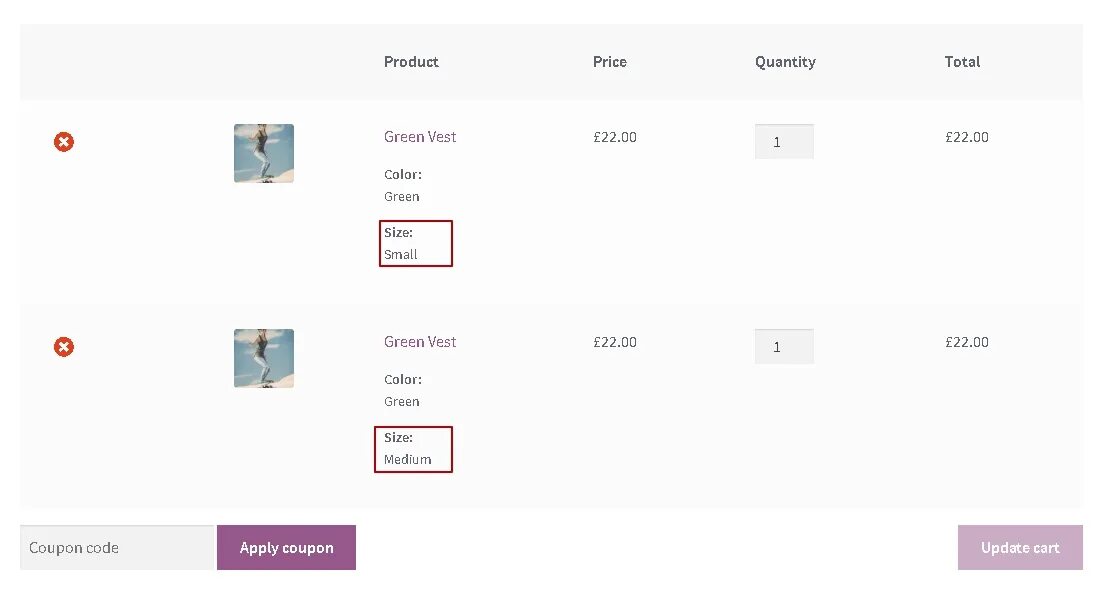The width and height of the screenshot is (1114, 599).
Task: Click the £22.00 row total of Medium vest
Action: click(967, 342)
